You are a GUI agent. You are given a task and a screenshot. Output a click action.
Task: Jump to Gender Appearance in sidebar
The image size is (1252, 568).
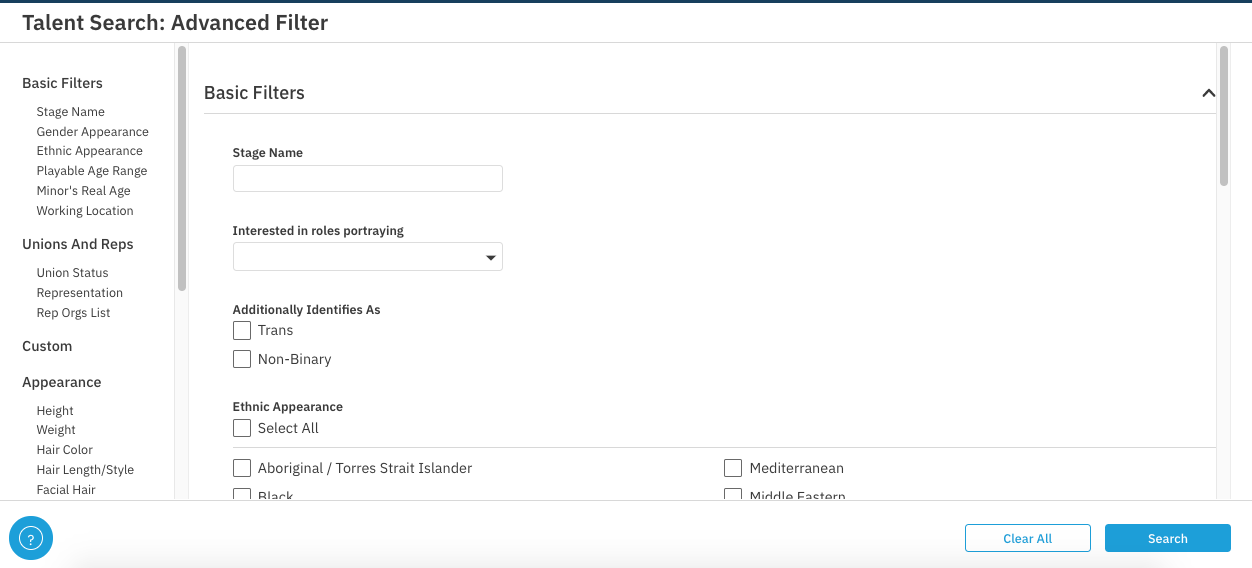[92, 132]
